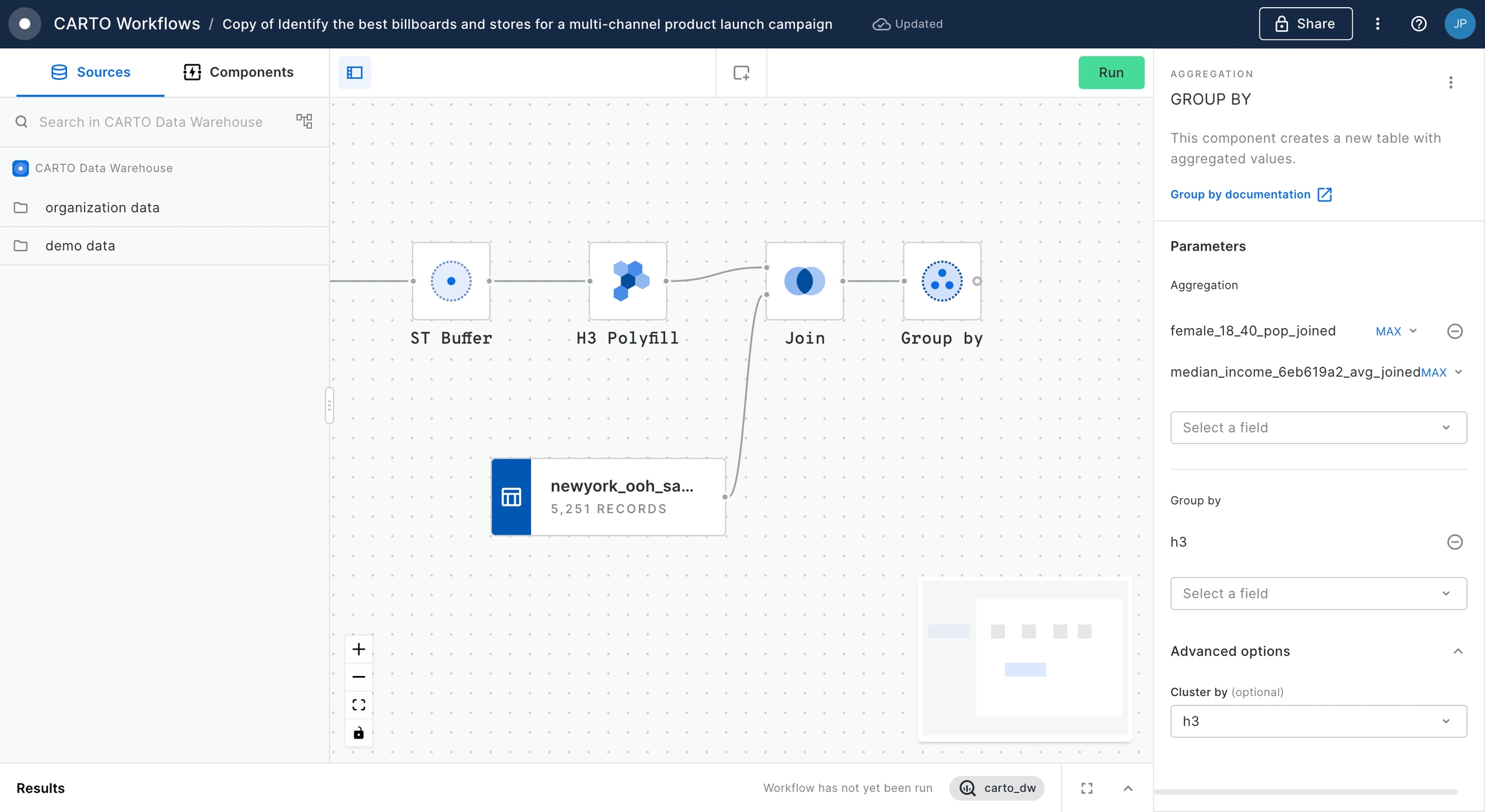The height and width of the screenshot is (812, 1485).
Task: Expand the Results panel chevron
Action: [x=1128, y=788]
